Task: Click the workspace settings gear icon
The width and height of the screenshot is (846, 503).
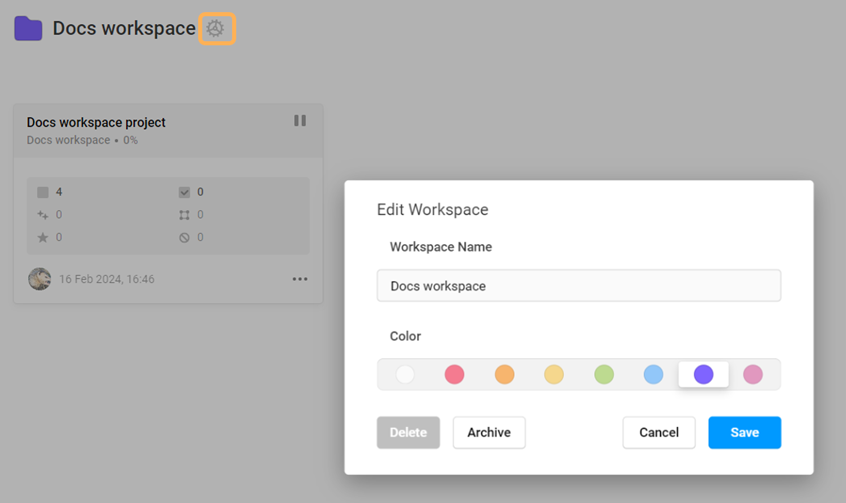Action: 216,29
